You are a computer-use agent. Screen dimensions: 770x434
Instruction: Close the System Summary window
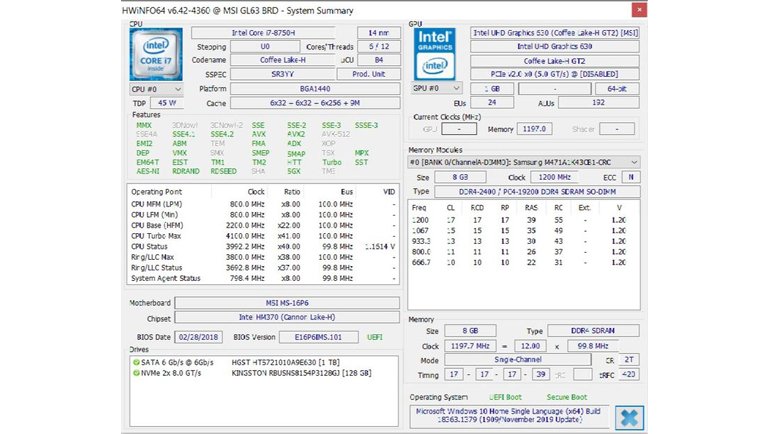coord(639,10)
